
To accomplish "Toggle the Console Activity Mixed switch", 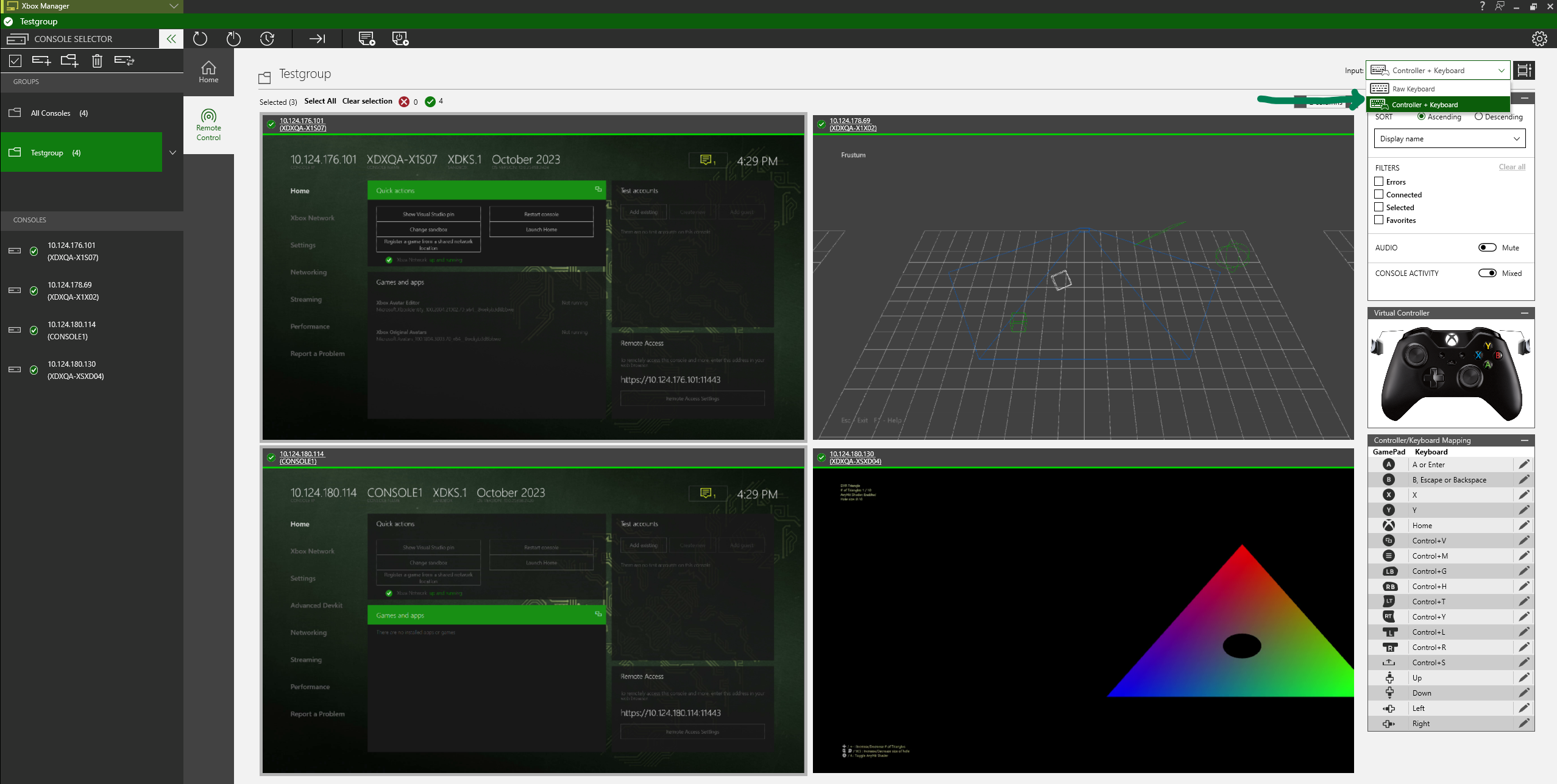I will pos(1487,273).
